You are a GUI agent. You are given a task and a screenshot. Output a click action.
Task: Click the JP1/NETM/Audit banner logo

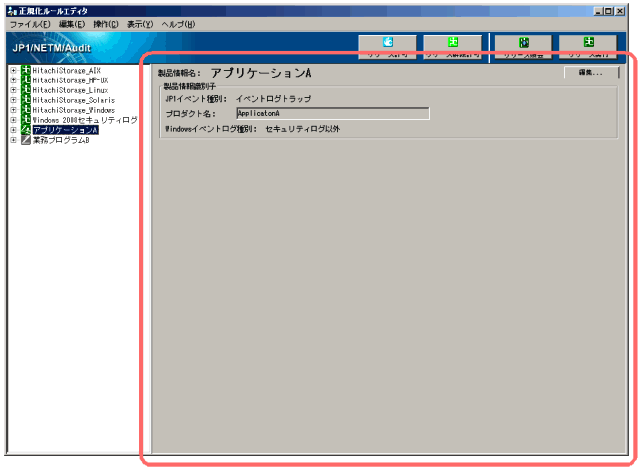(x=51, y=48)
